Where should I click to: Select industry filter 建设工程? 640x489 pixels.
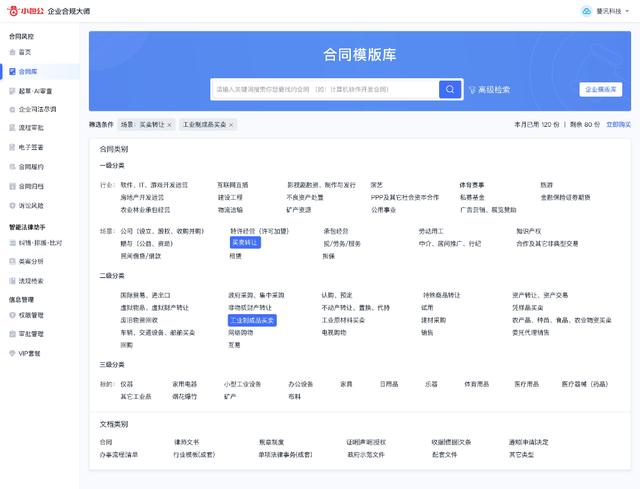click(x=230, y=197)
